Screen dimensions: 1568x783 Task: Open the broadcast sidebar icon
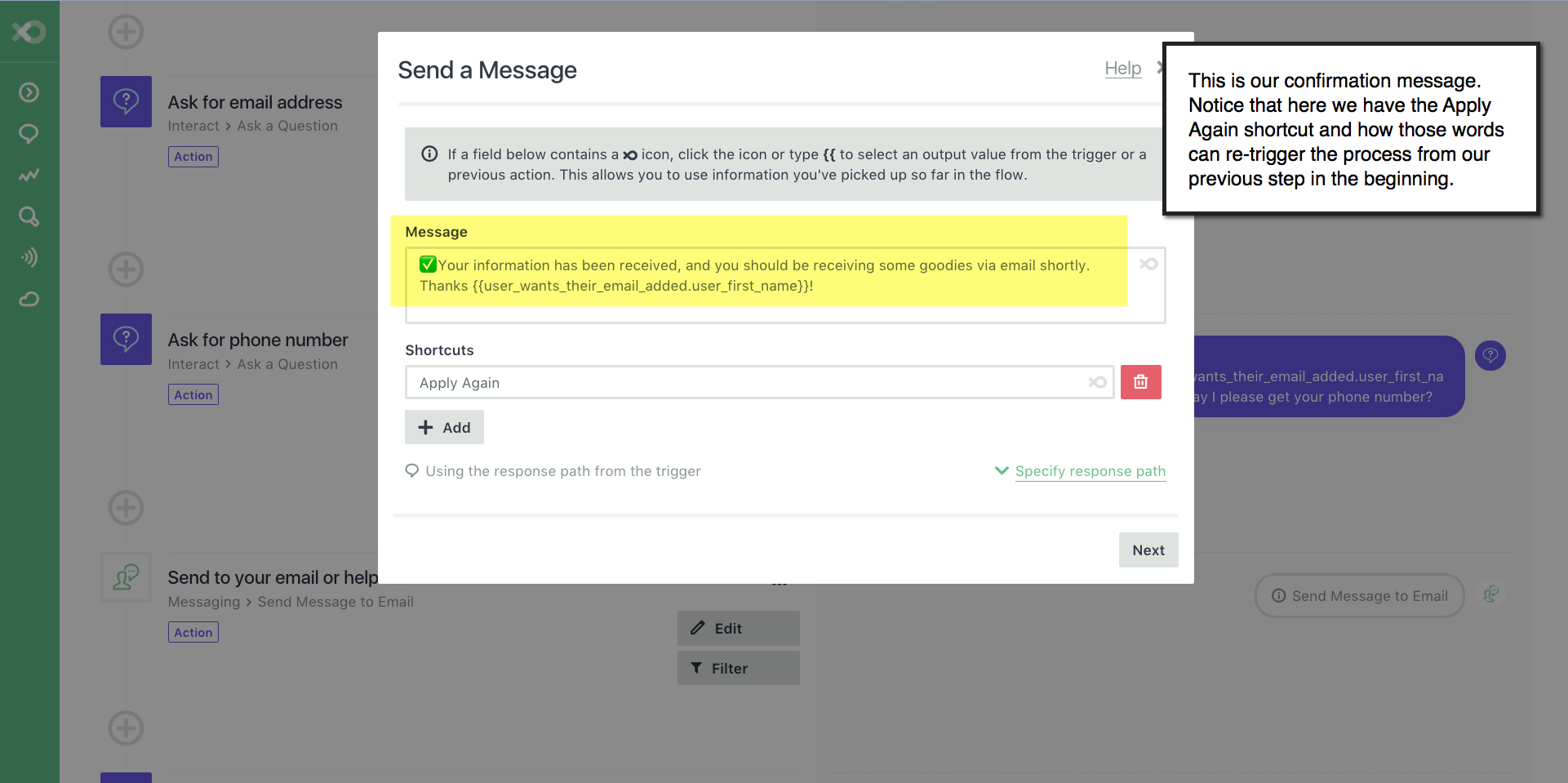click(29, 258)
